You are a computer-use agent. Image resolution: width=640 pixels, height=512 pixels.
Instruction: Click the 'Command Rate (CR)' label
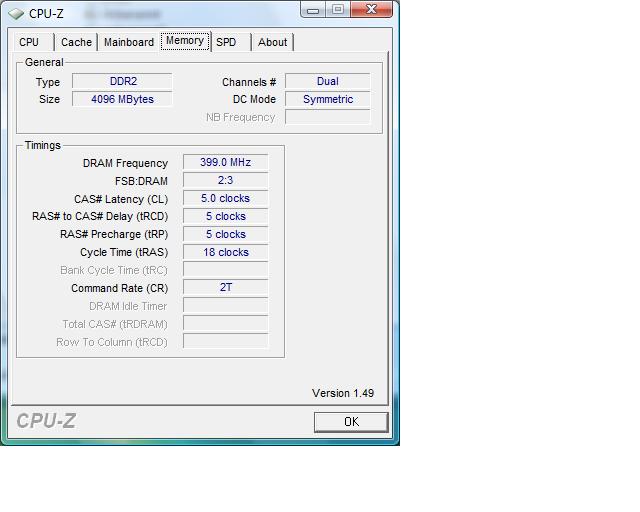point(120,288)
